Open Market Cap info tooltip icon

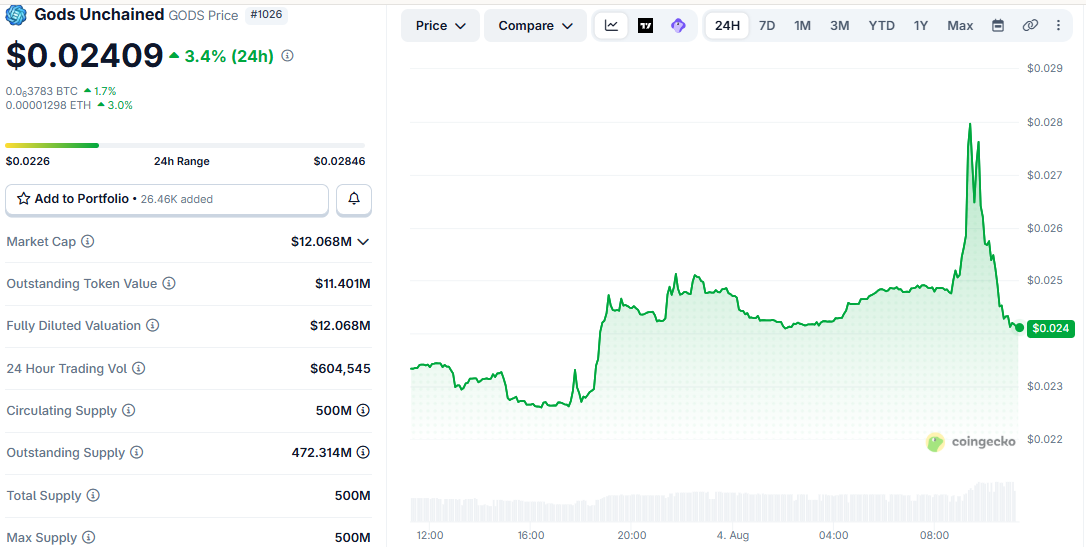(x=88, y=242)
